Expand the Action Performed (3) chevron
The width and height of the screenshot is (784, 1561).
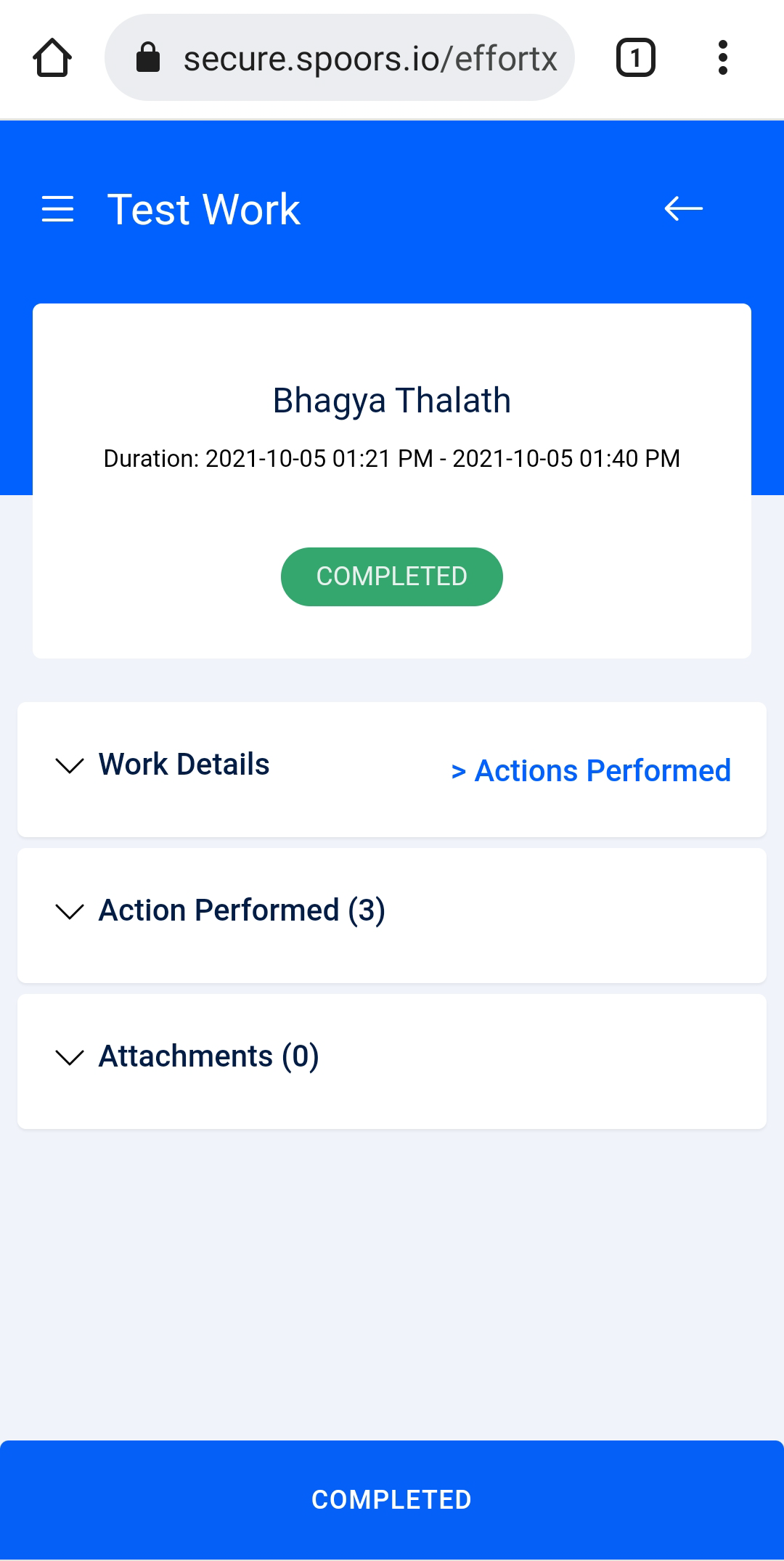tap(70, 911)
